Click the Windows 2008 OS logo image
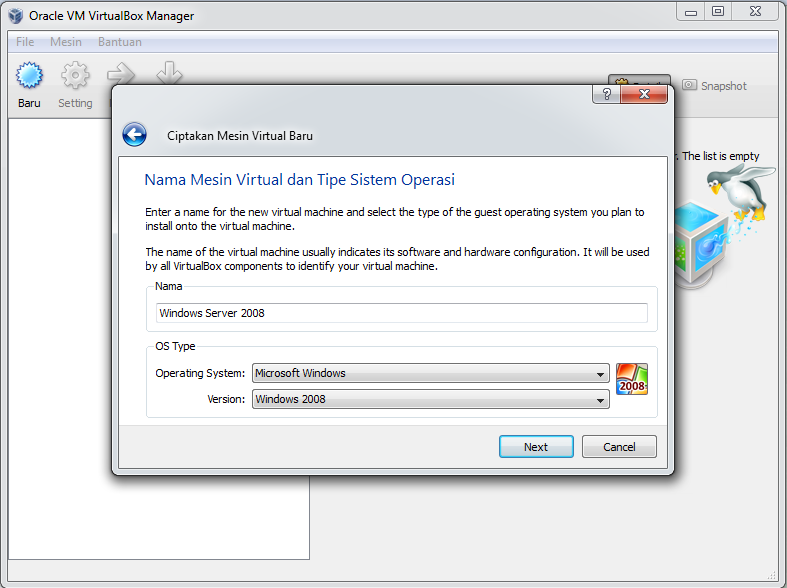This screenshot has width=787, height=588. click(632, 380)
